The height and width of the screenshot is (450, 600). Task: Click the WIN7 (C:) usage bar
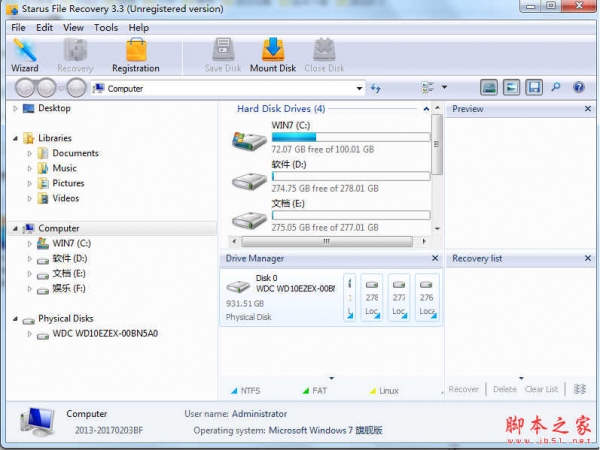[351, 137]
